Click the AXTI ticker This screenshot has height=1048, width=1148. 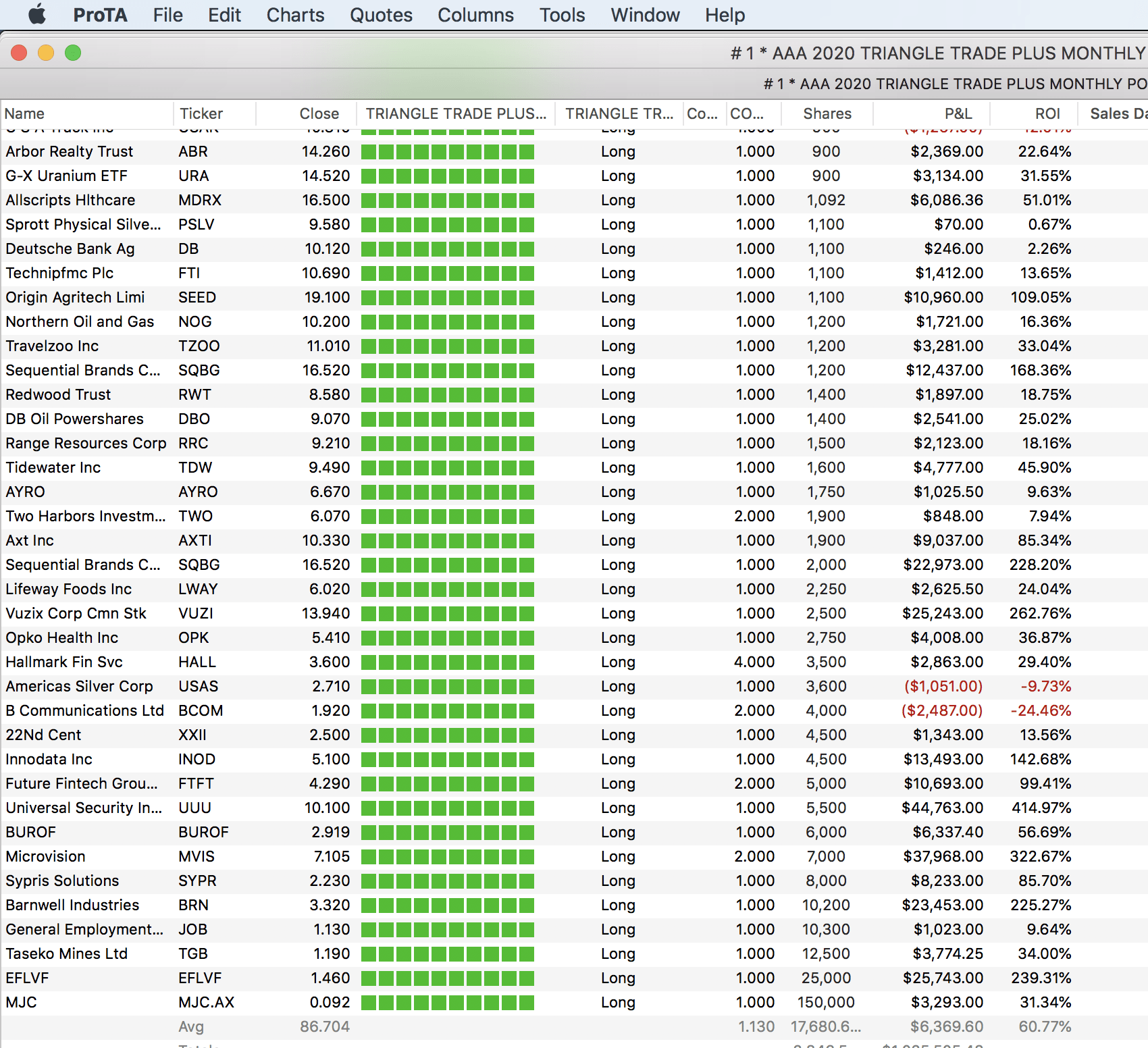point(195,540)
